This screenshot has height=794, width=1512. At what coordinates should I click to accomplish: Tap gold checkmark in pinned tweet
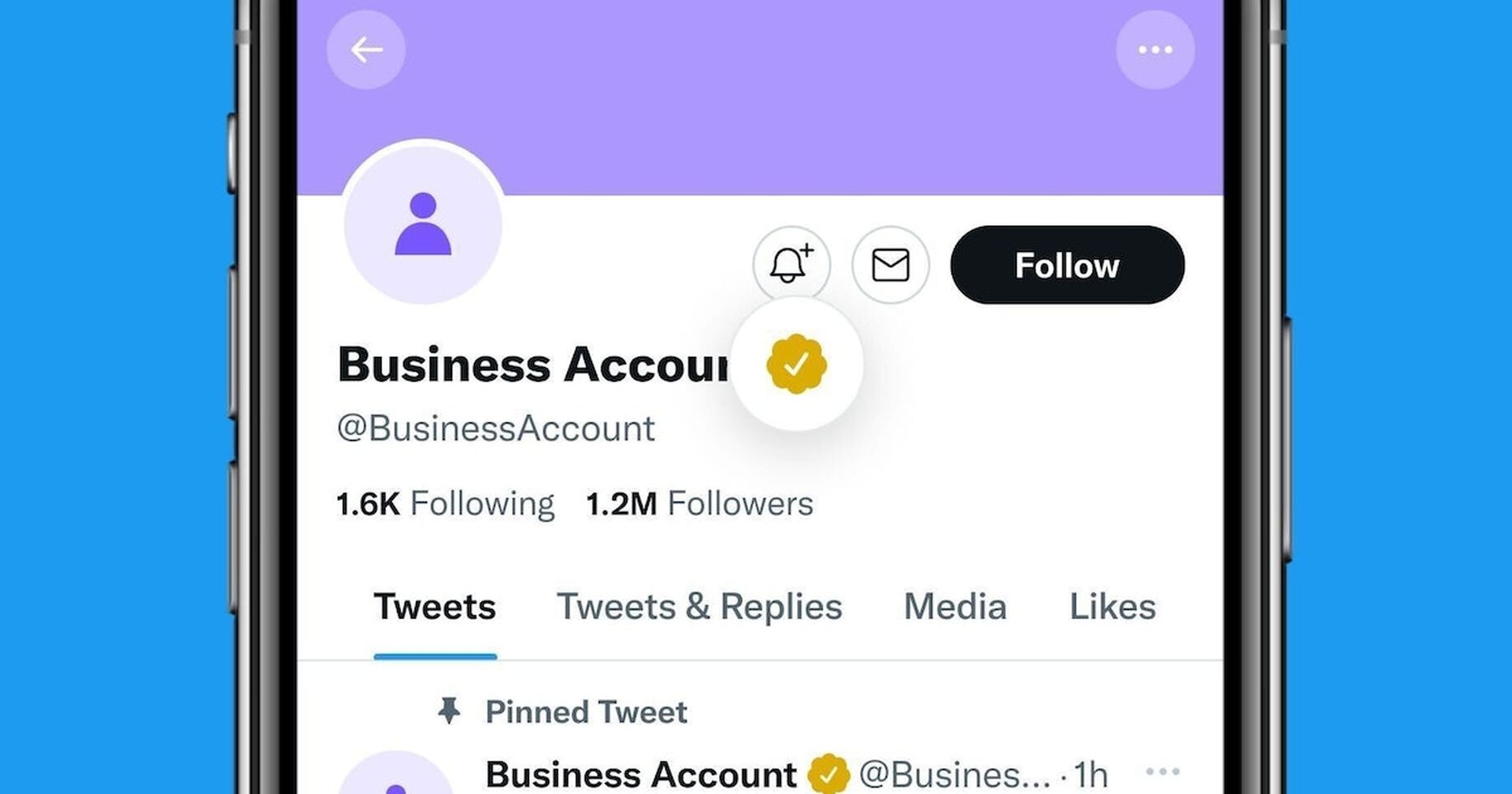[x=828, y=774]
